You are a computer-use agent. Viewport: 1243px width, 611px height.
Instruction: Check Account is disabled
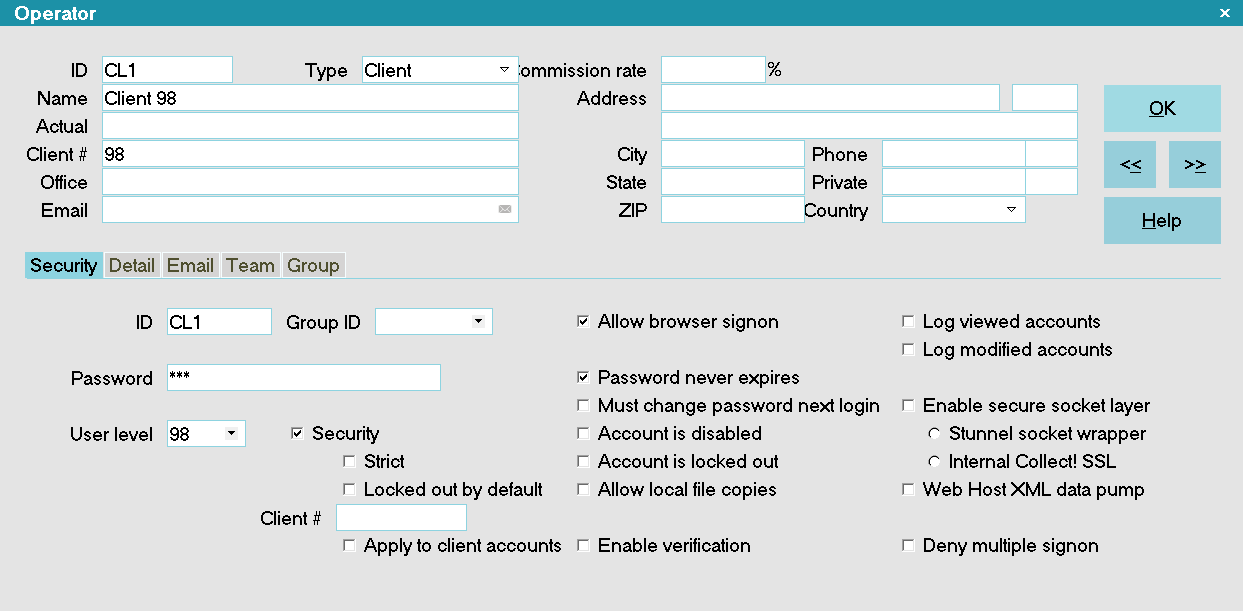(583, 434)
